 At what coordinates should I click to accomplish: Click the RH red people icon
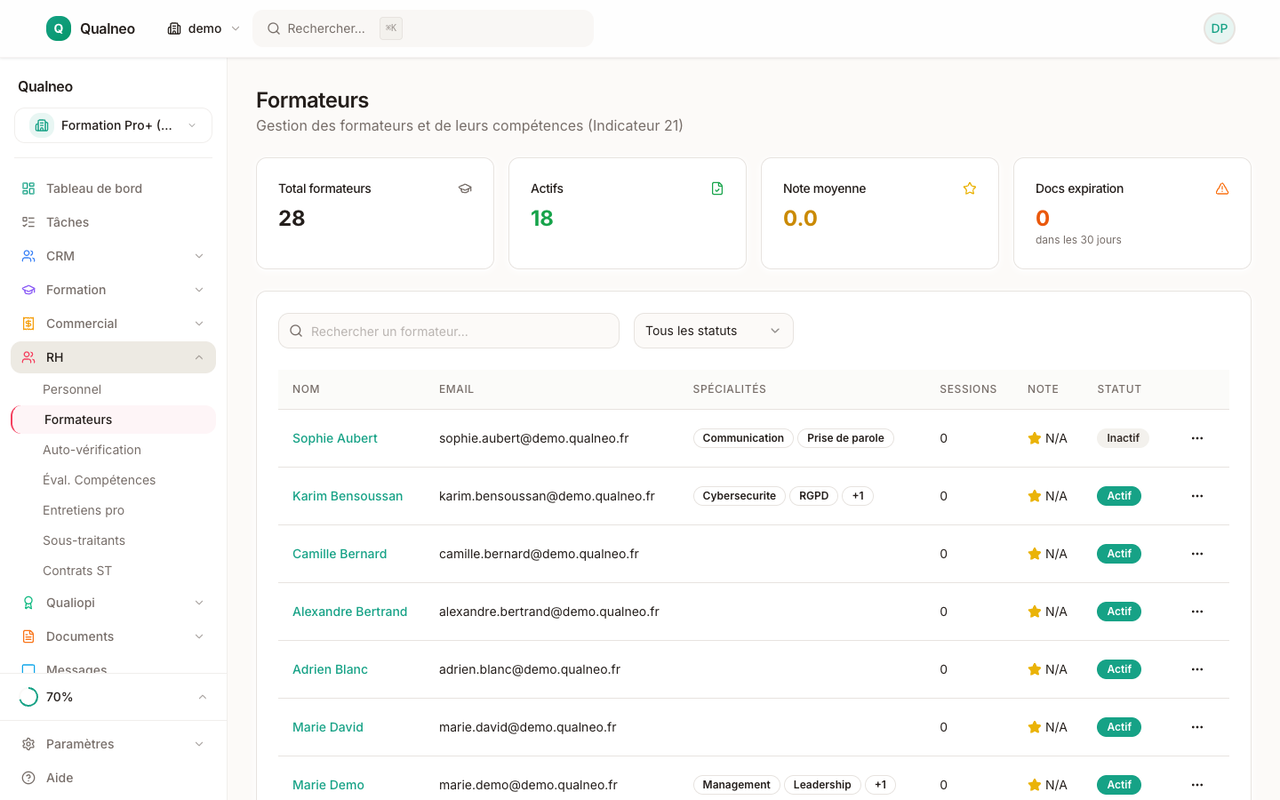28,357
